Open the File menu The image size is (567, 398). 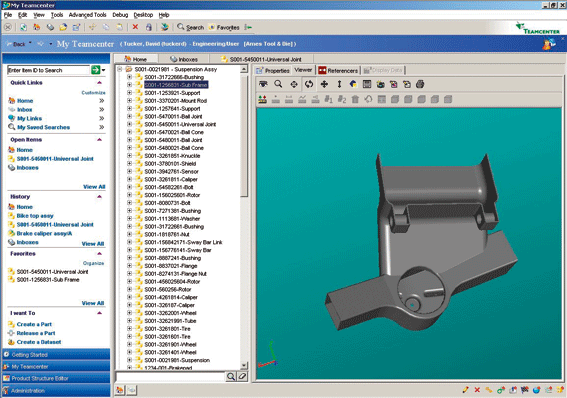(8, 15)
